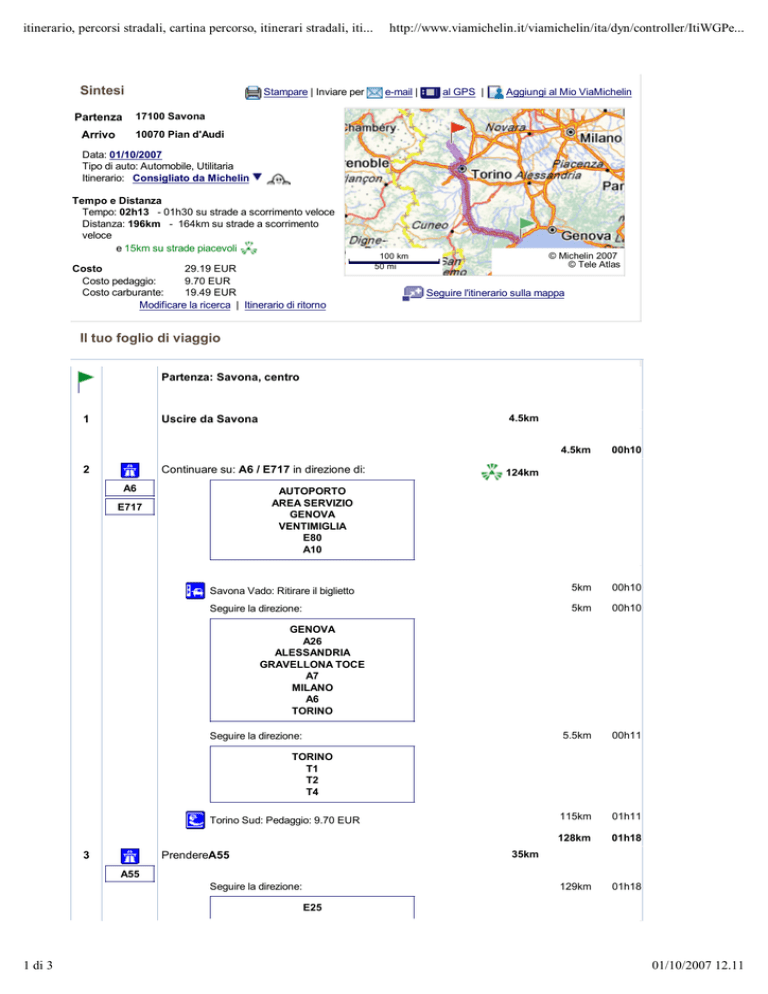This screenshot has width=768, height=994.
Task: Click the E717 road sign badge
Action: tap(129, 507)
